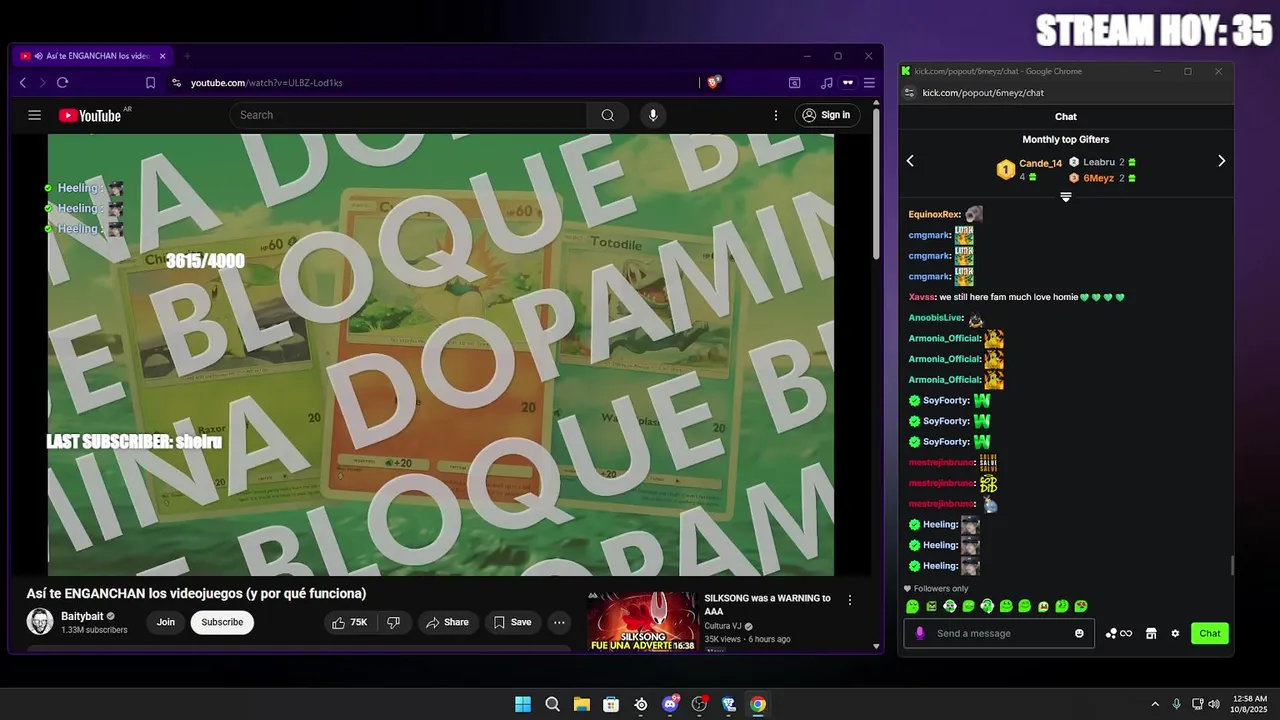Click Xavss username in chat
Viewport: 1280px width, 720px height.
point(922,297)
